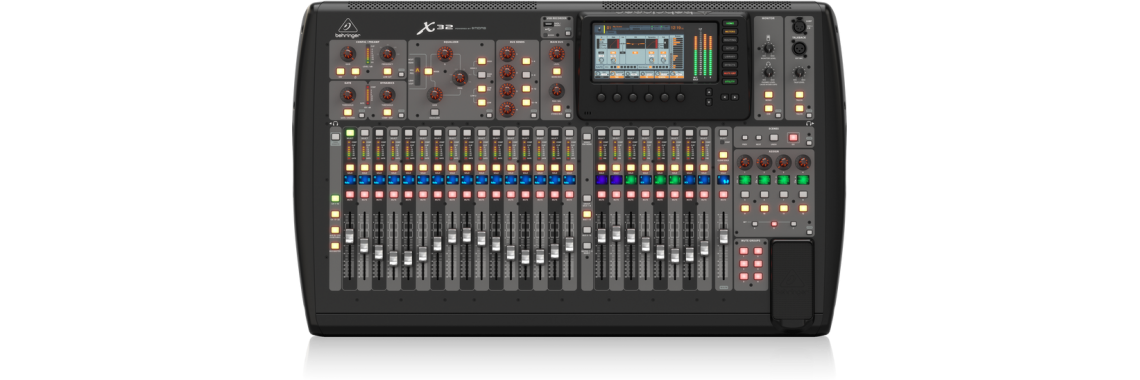
Task: Toggle the Main Stereo button in Main Bus
Action: click(x=557, y=108)
